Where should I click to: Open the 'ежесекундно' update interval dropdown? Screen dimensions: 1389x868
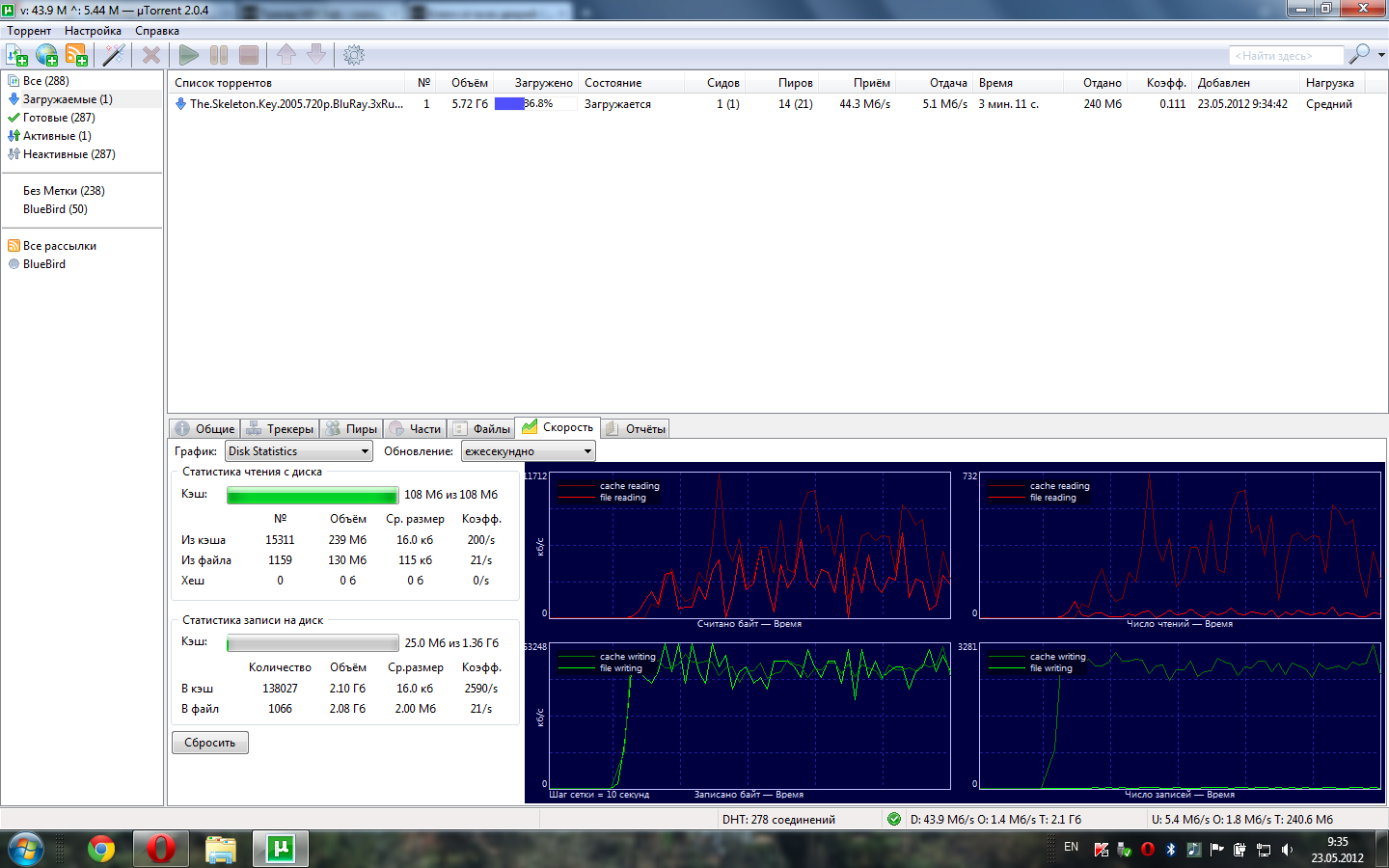coord(529,451)
